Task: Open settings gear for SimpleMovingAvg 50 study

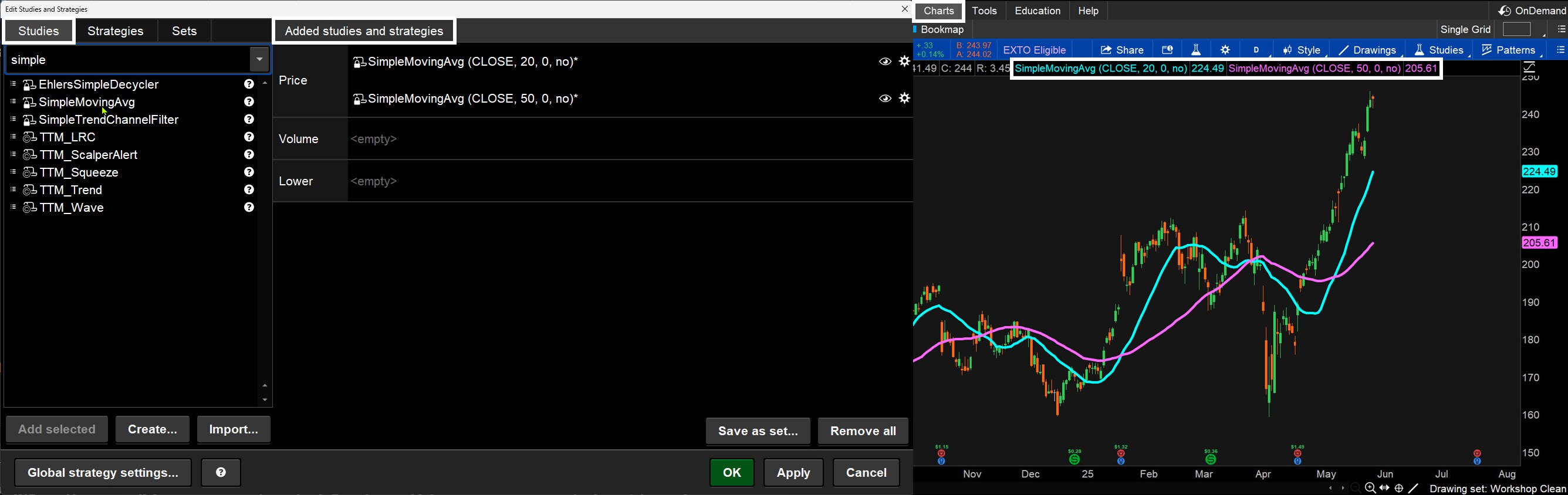Action: [x=904, y=99]
